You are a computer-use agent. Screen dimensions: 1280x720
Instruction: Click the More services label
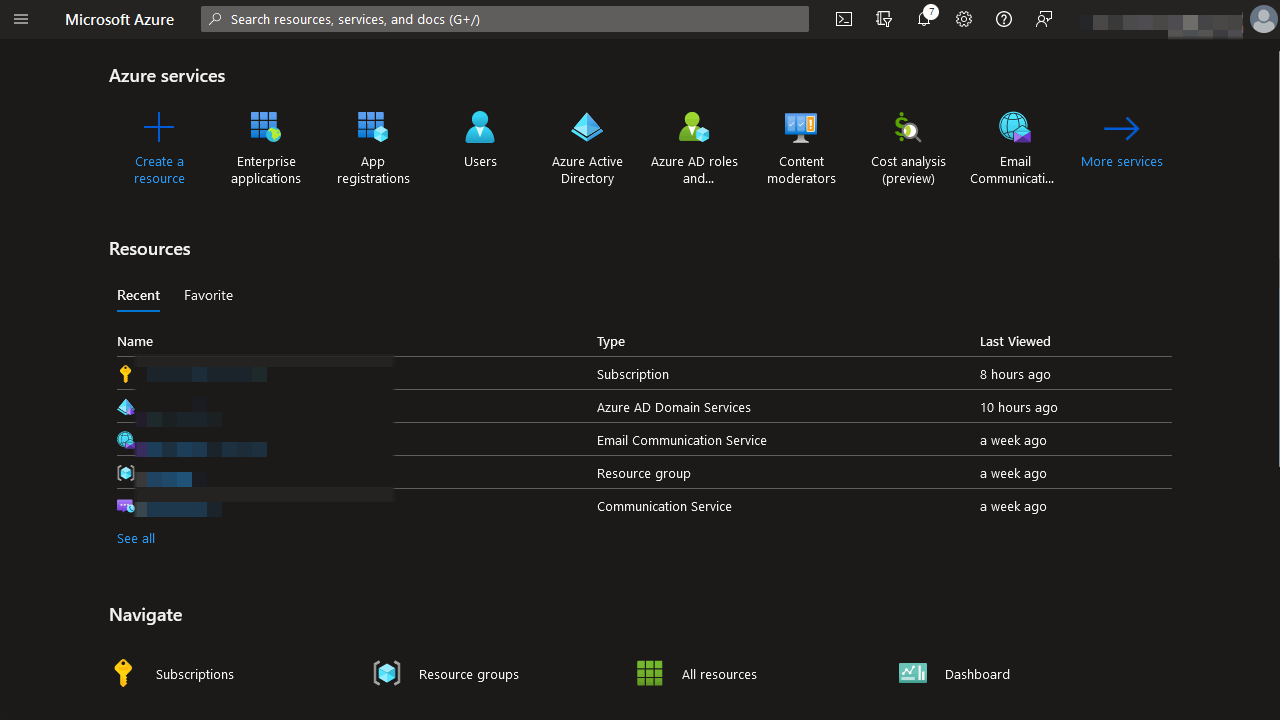1122,161
